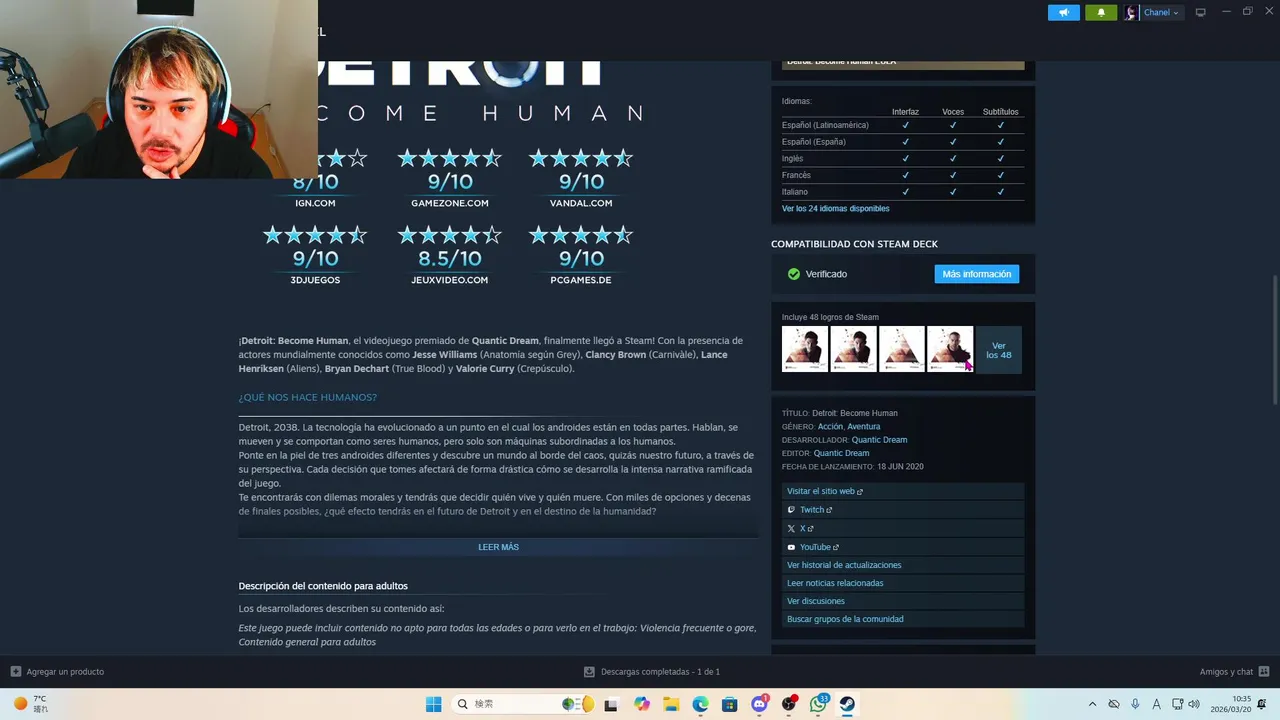
Task: Click Ver los 48 achievements tile
Action: 998,350
